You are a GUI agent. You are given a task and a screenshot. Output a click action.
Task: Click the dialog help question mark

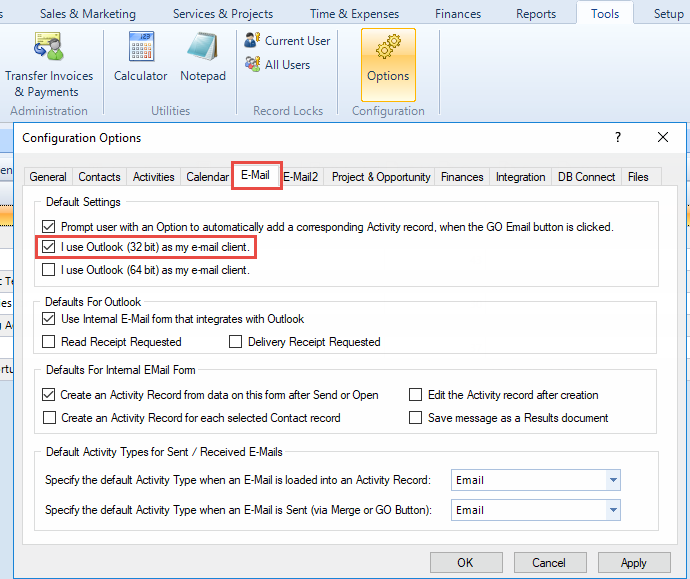click(618, 137)
